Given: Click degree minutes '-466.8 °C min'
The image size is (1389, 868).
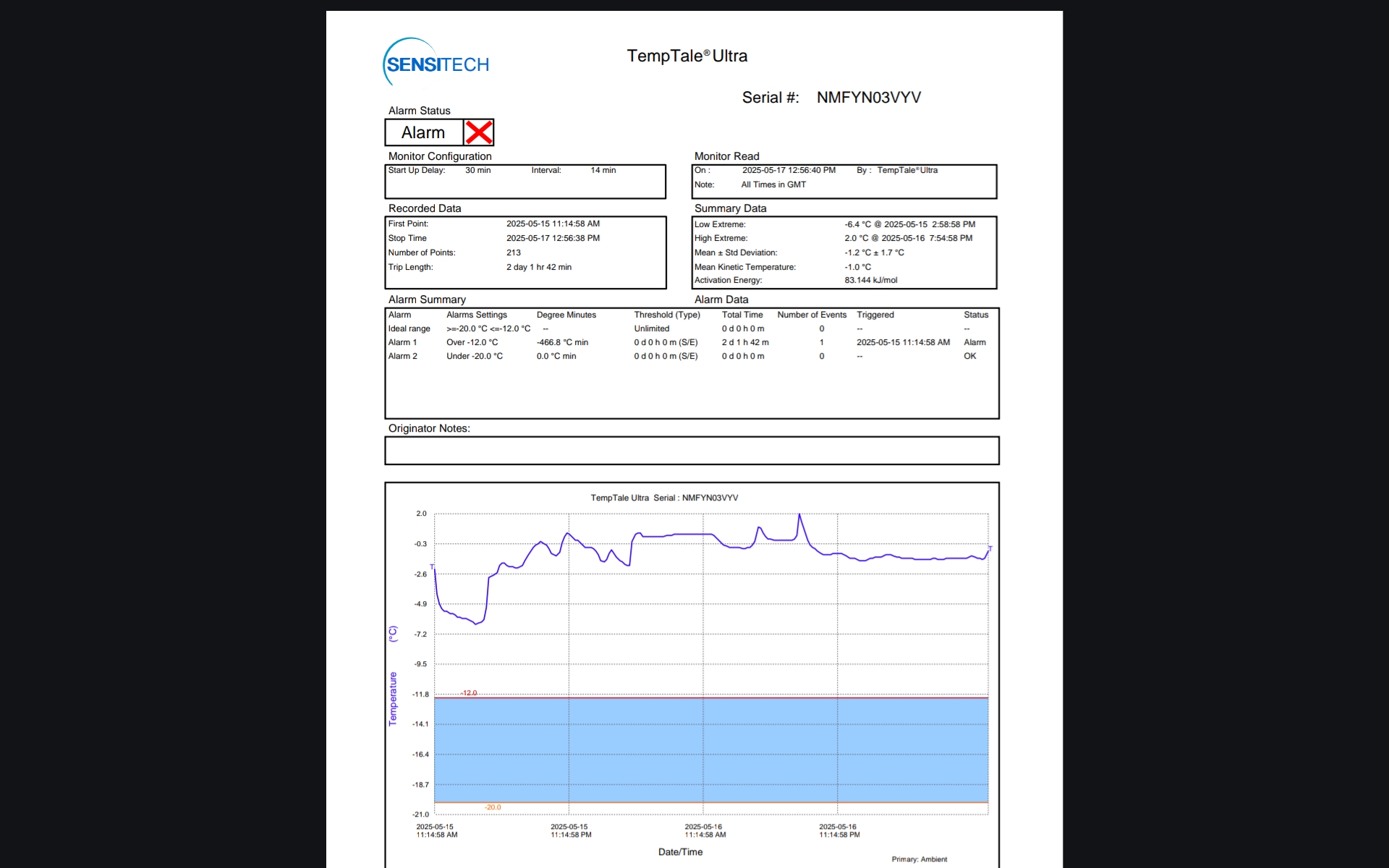Looking at the screenshot, I should (x=562, y=342).
